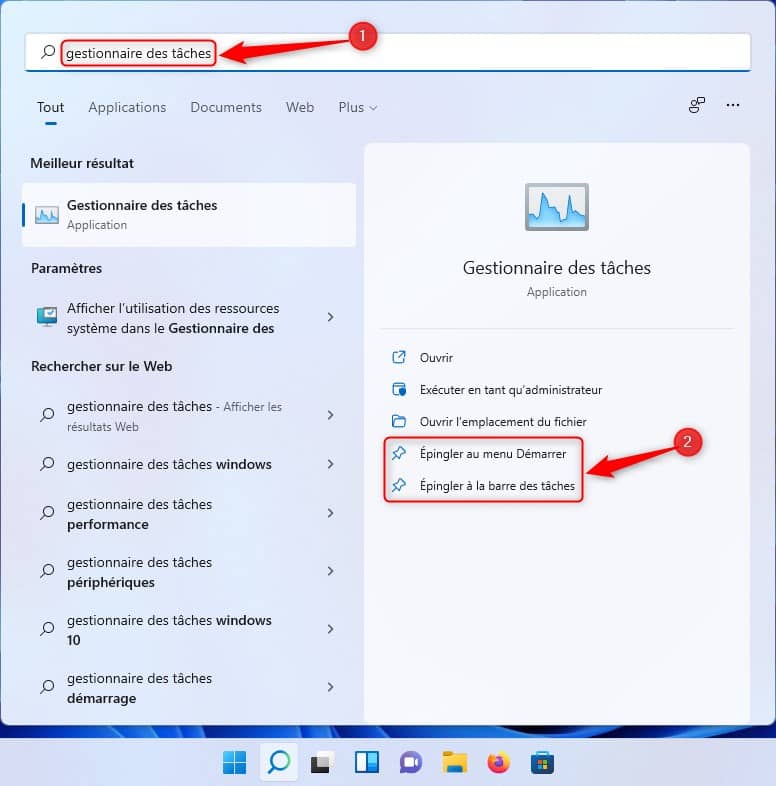Expand chevron for 'gestionnaire des tâches windows'

coord(330,464)
